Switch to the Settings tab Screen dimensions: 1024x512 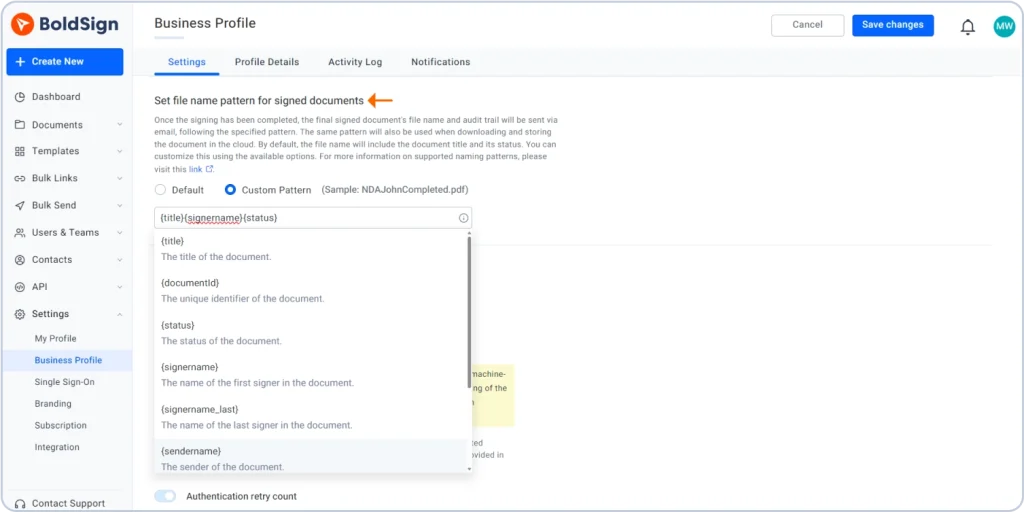[x=187, y=62]
